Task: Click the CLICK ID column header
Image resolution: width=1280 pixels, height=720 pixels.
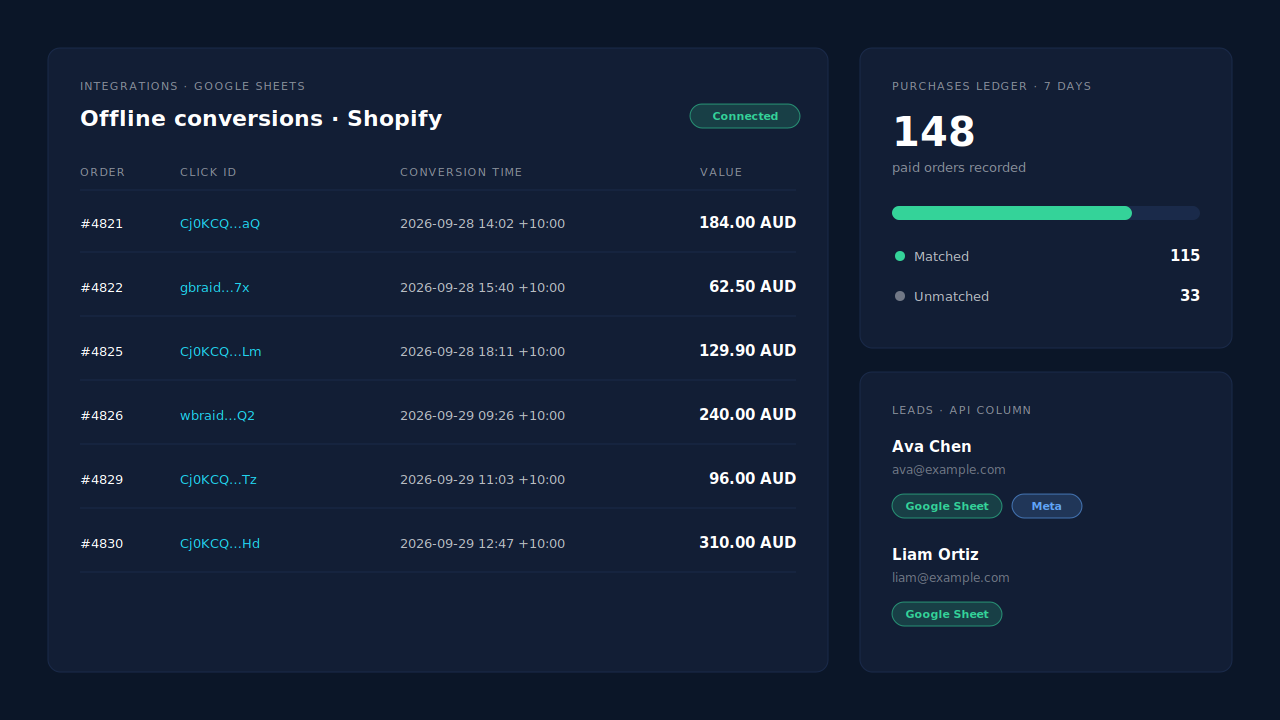Action: pyautogui.click(x=208, y=172)
